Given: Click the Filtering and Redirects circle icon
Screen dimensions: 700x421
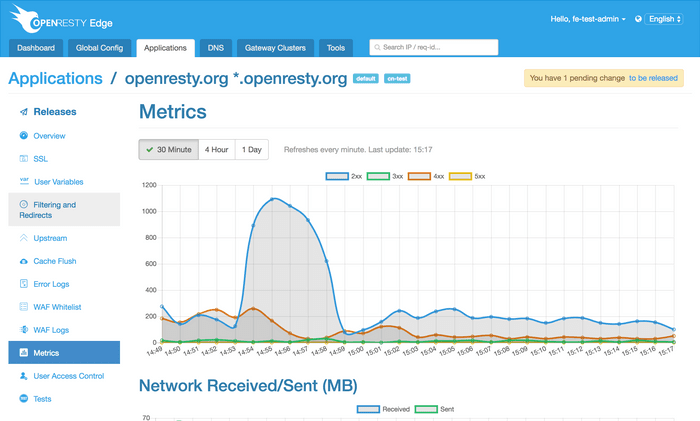Looking at the screenshot, I should pos(24,204).
